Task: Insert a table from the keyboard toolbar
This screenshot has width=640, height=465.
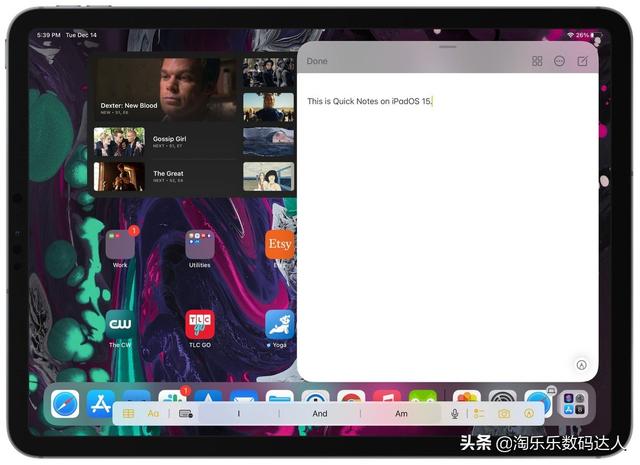Action: tap(129, 413)
